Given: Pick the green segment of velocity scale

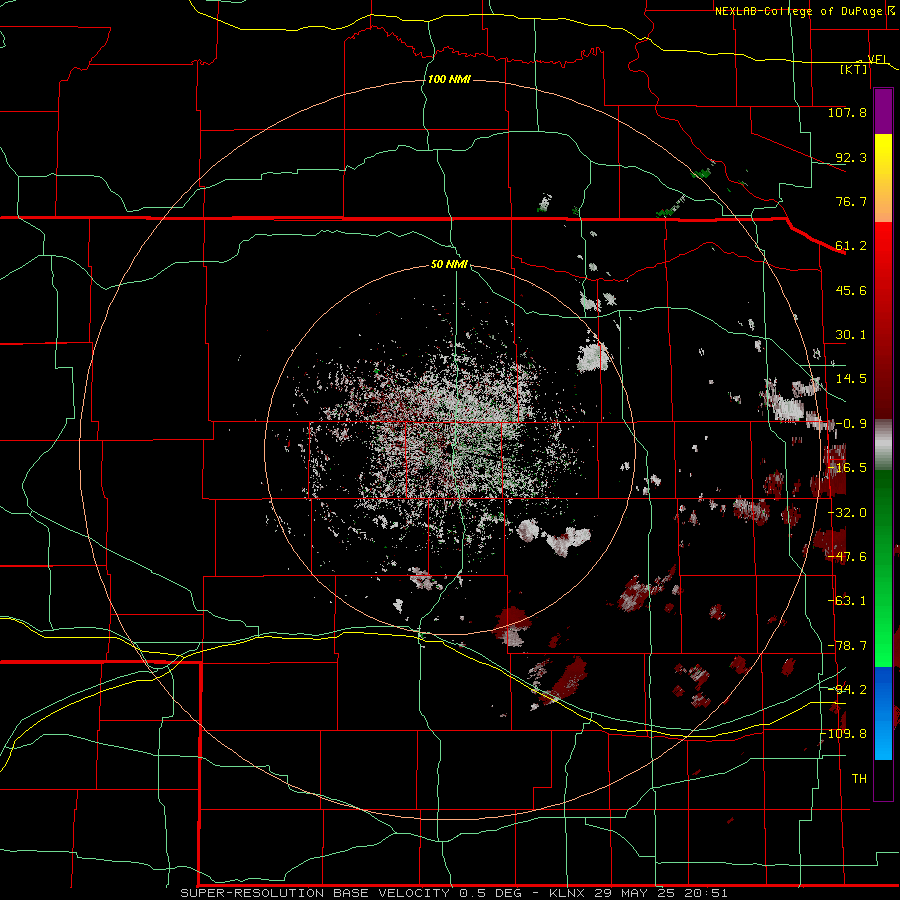Looking at the screenshot, I should (x=883, y=568).
